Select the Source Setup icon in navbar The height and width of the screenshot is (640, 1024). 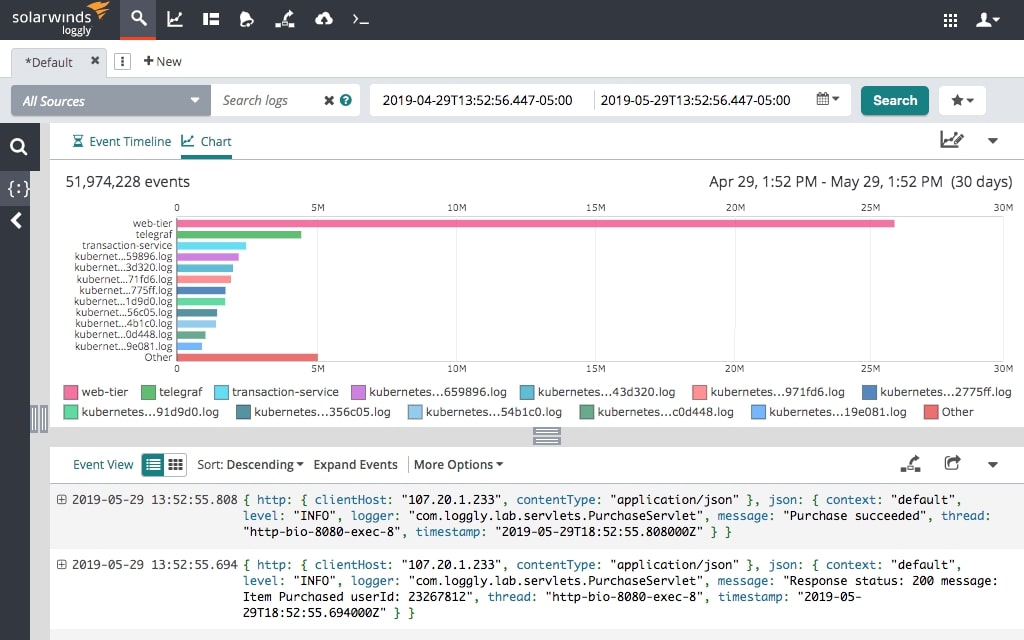285,19
